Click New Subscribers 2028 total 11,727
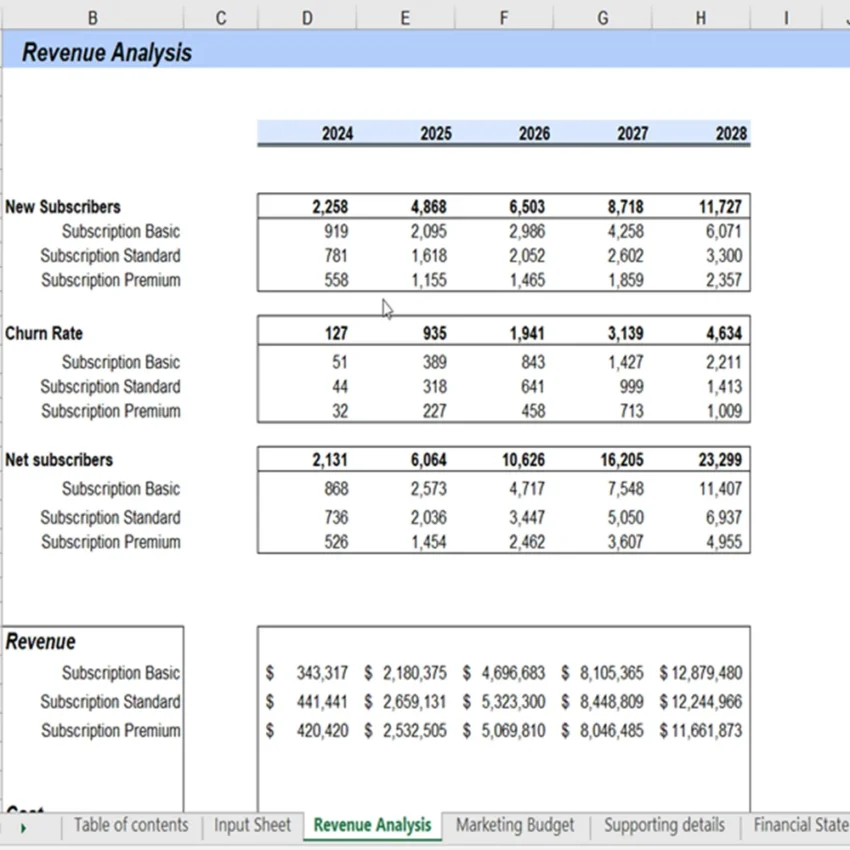The image size is (850, 850). coord(720,207)
